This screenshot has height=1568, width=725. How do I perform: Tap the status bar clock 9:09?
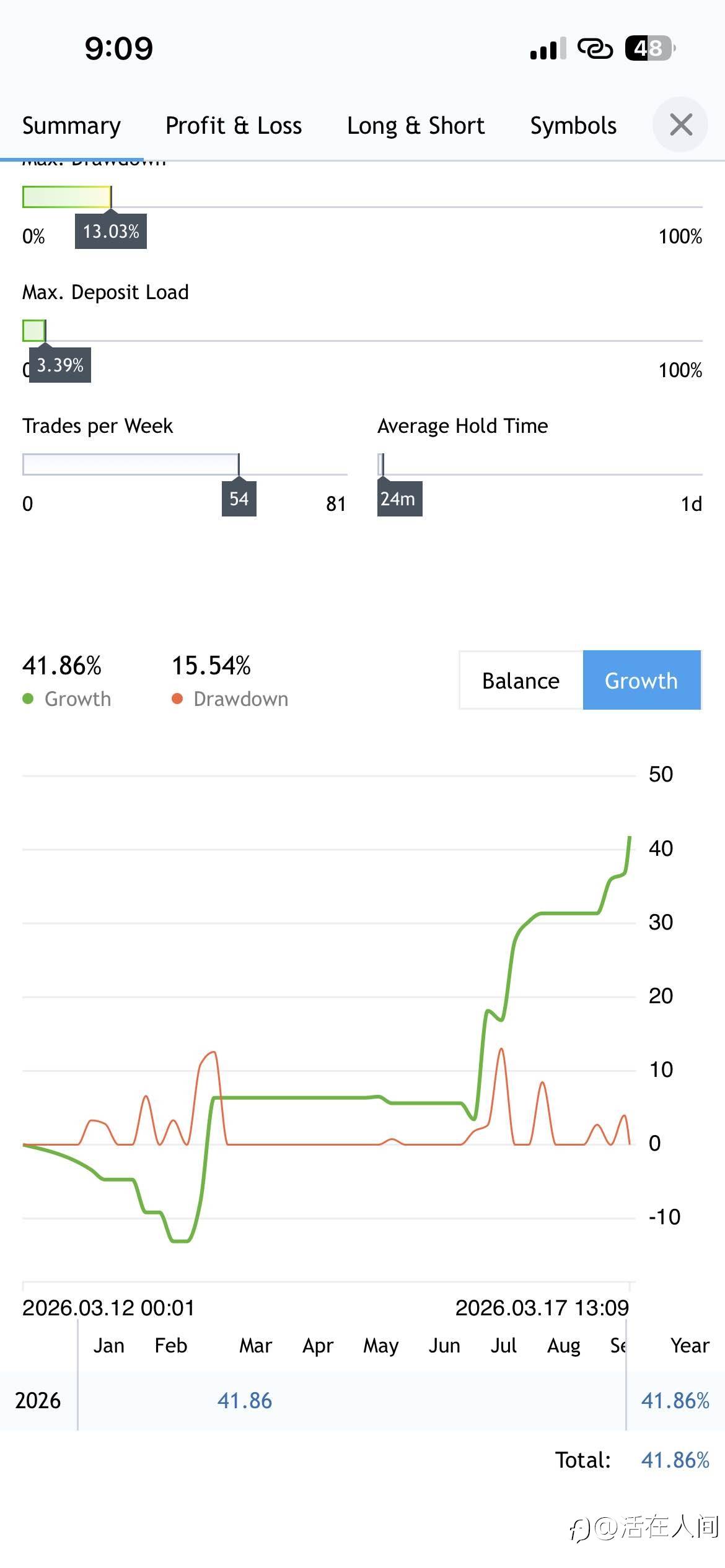[119, 48]
